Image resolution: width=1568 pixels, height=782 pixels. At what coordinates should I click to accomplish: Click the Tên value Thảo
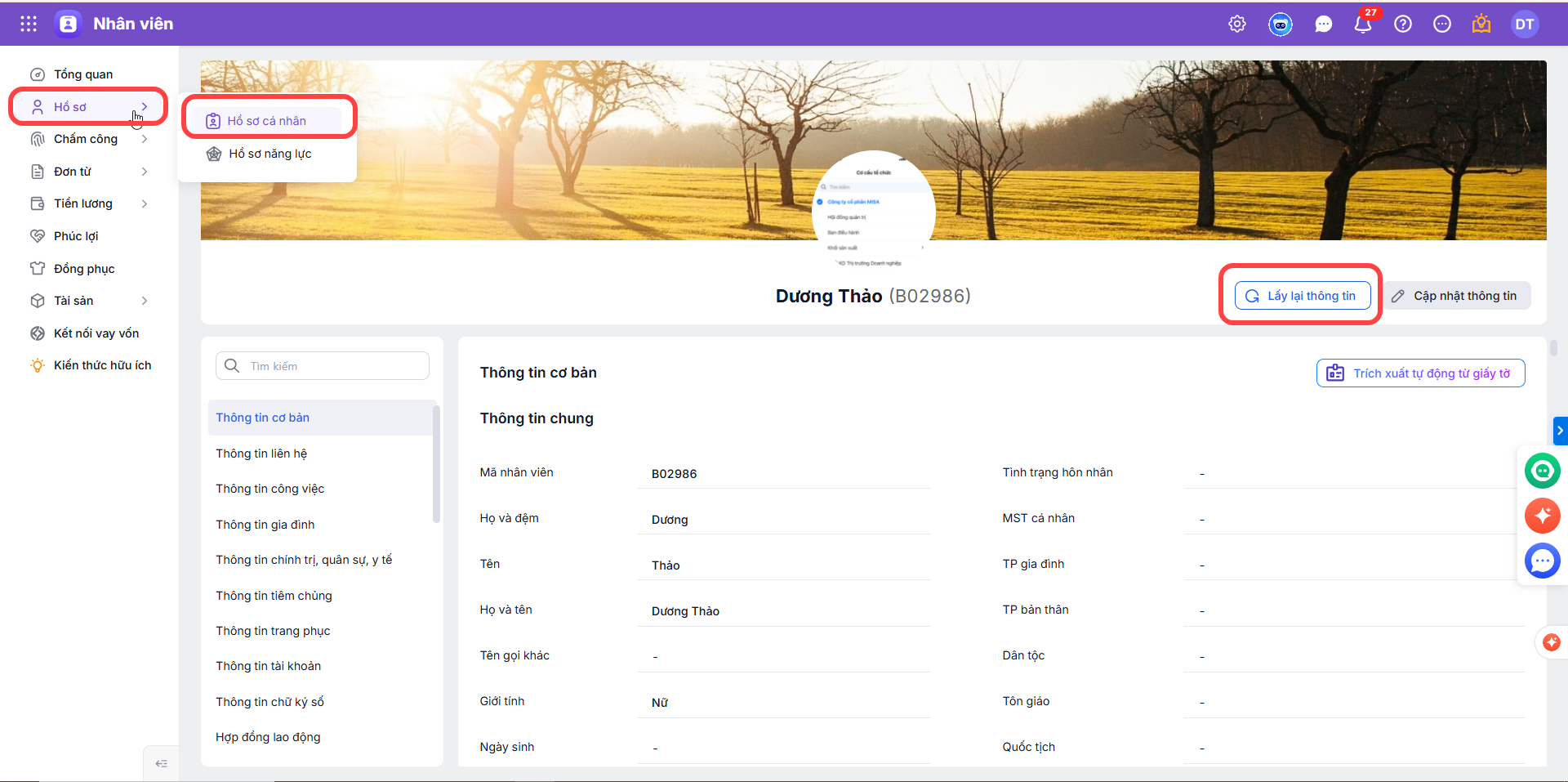click(666, 565)
